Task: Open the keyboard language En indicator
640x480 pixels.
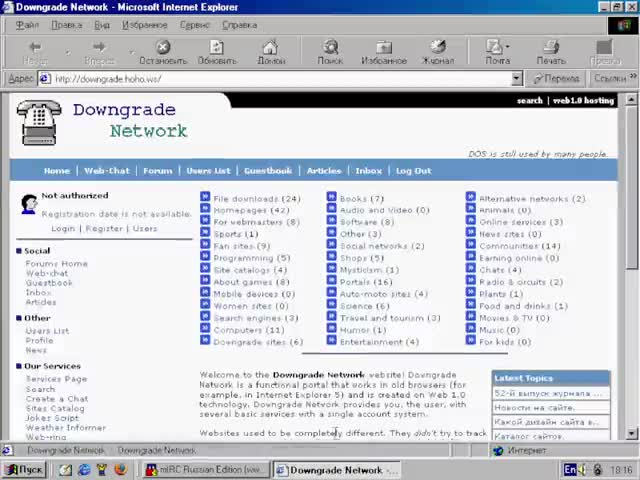Action: (x=570, y=469)
